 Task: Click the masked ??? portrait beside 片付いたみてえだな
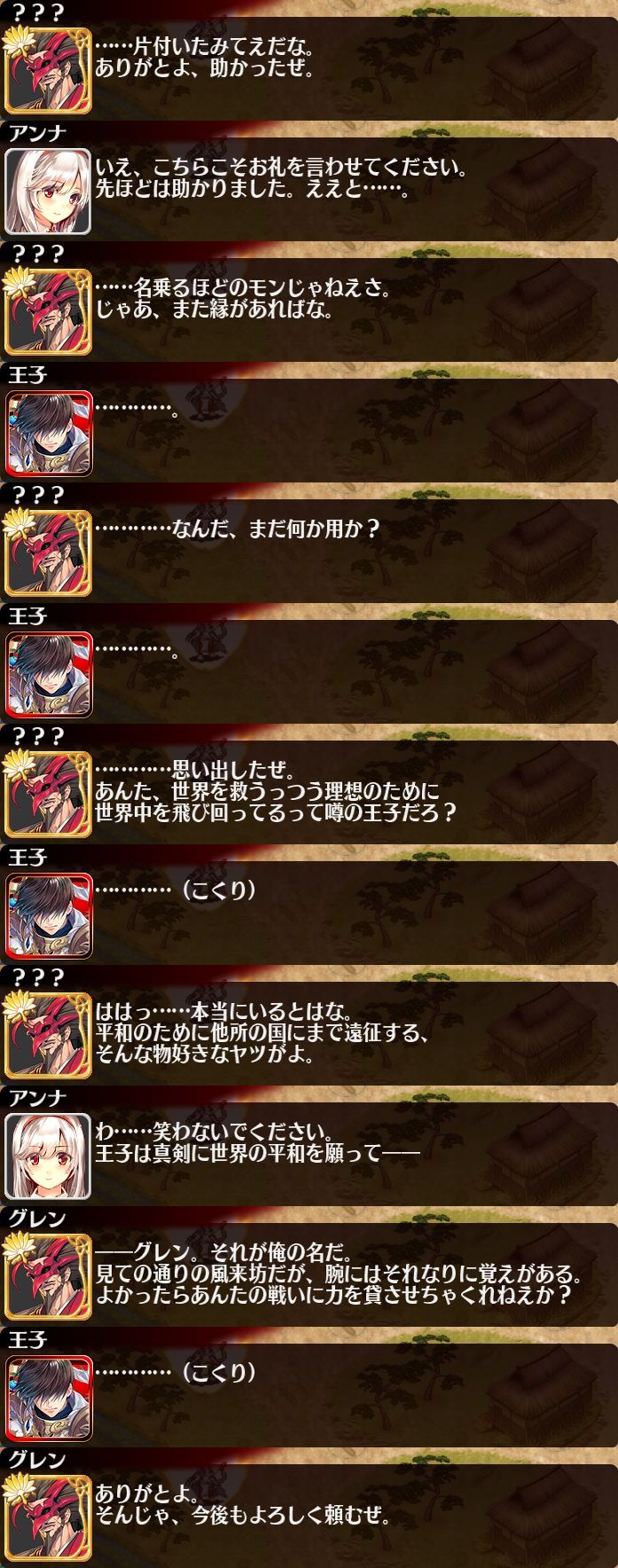pos(48,70)
